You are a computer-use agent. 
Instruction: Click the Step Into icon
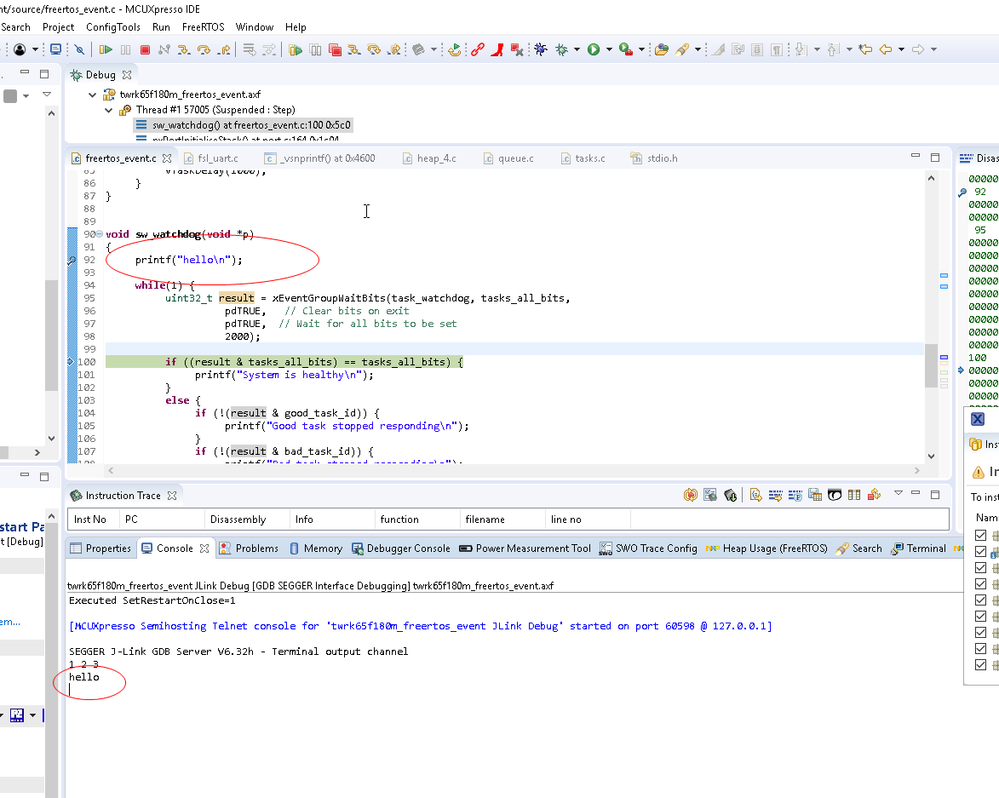183,50
